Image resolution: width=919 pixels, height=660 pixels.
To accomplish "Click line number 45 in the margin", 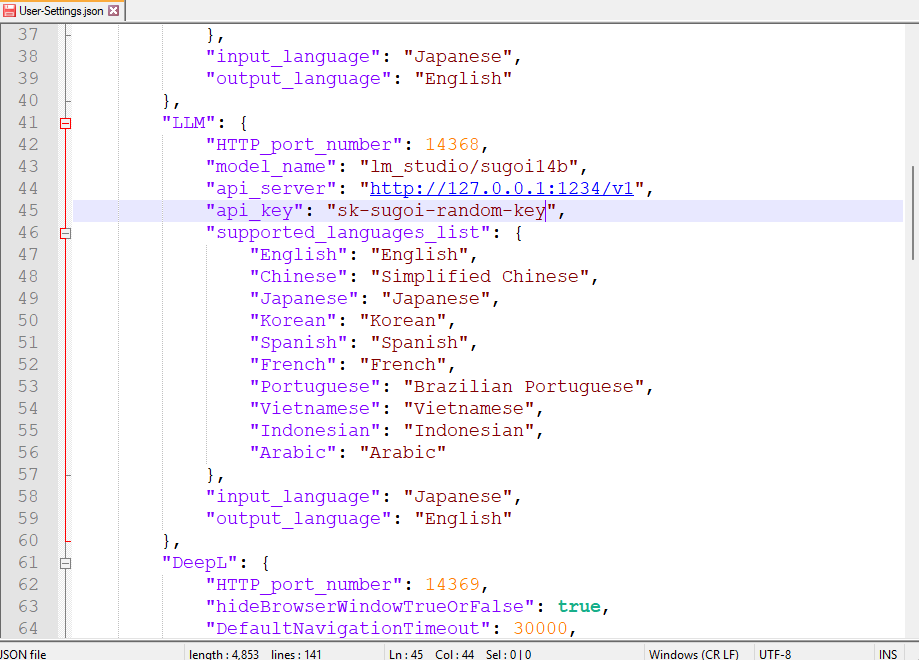I will pos(28,210).
